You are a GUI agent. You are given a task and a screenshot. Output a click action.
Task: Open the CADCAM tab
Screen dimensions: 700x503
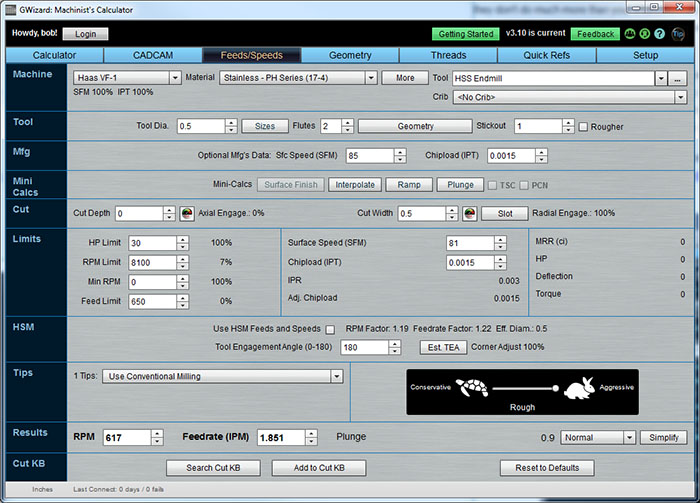point(153,55)
